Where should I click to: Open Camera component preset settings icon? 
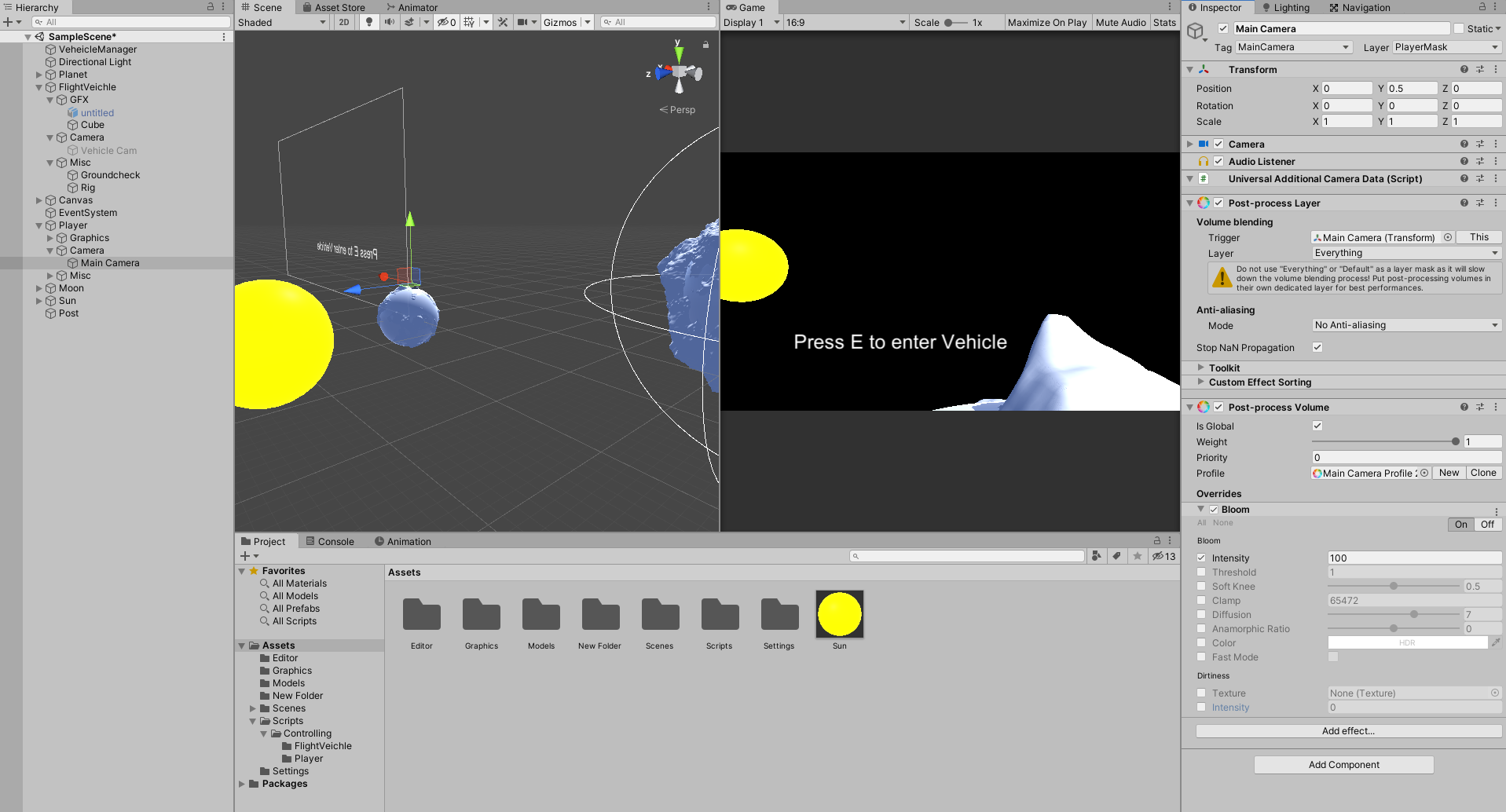pyautogui.click(x=1480, y=144)
